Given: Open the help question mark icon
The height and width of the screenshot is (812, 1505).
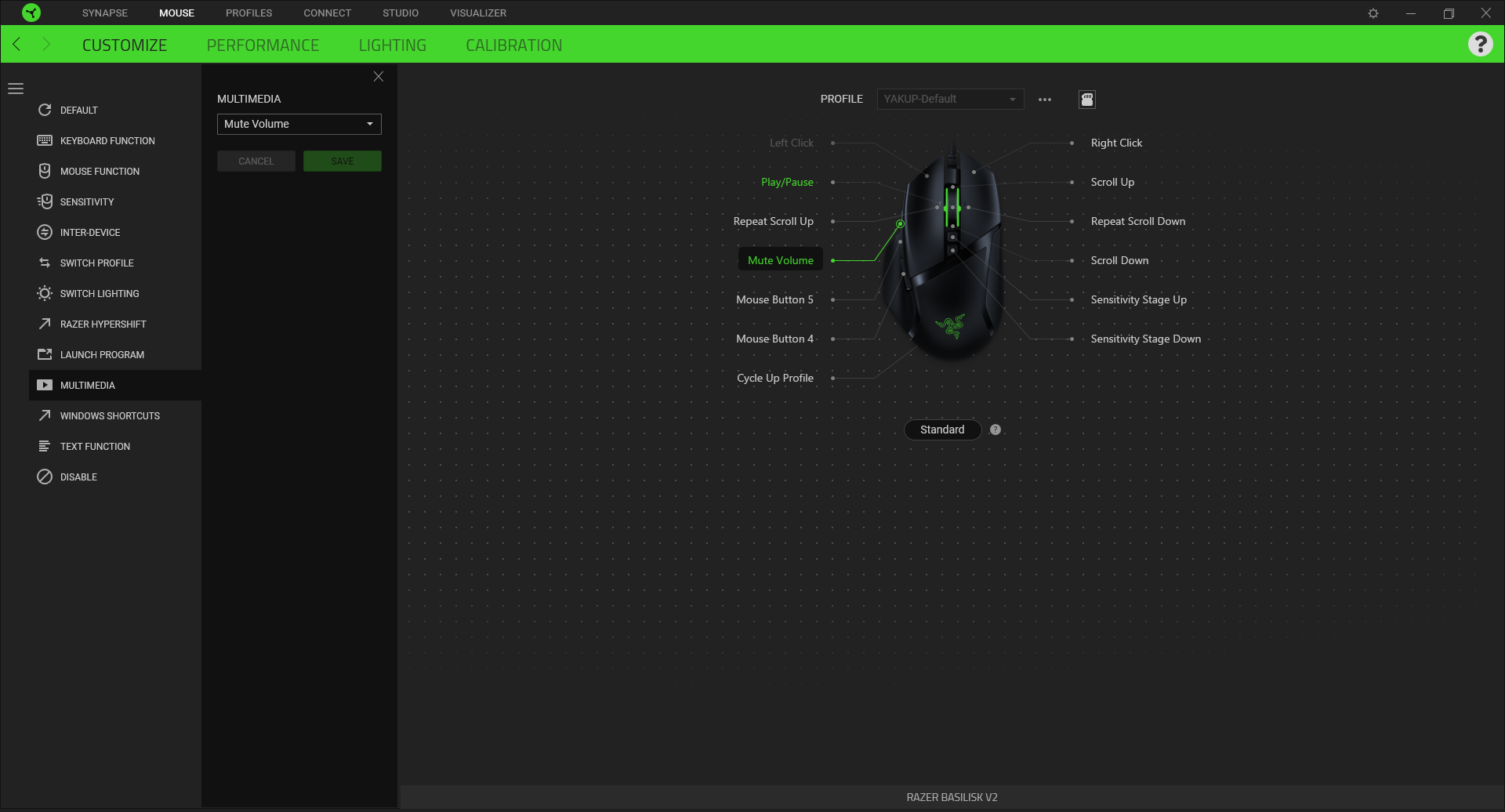Looking at the screenshot, I should coord(1480,44).
